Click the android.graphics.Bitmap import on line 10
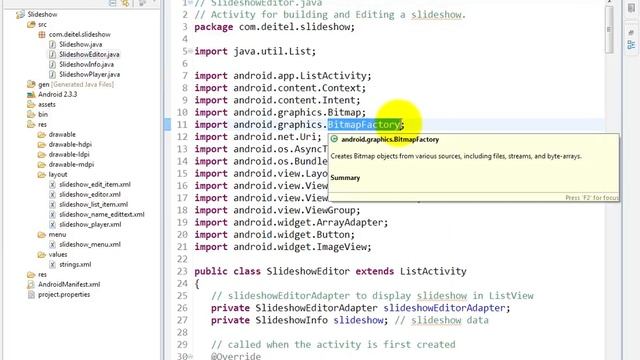 coord(280,113)
